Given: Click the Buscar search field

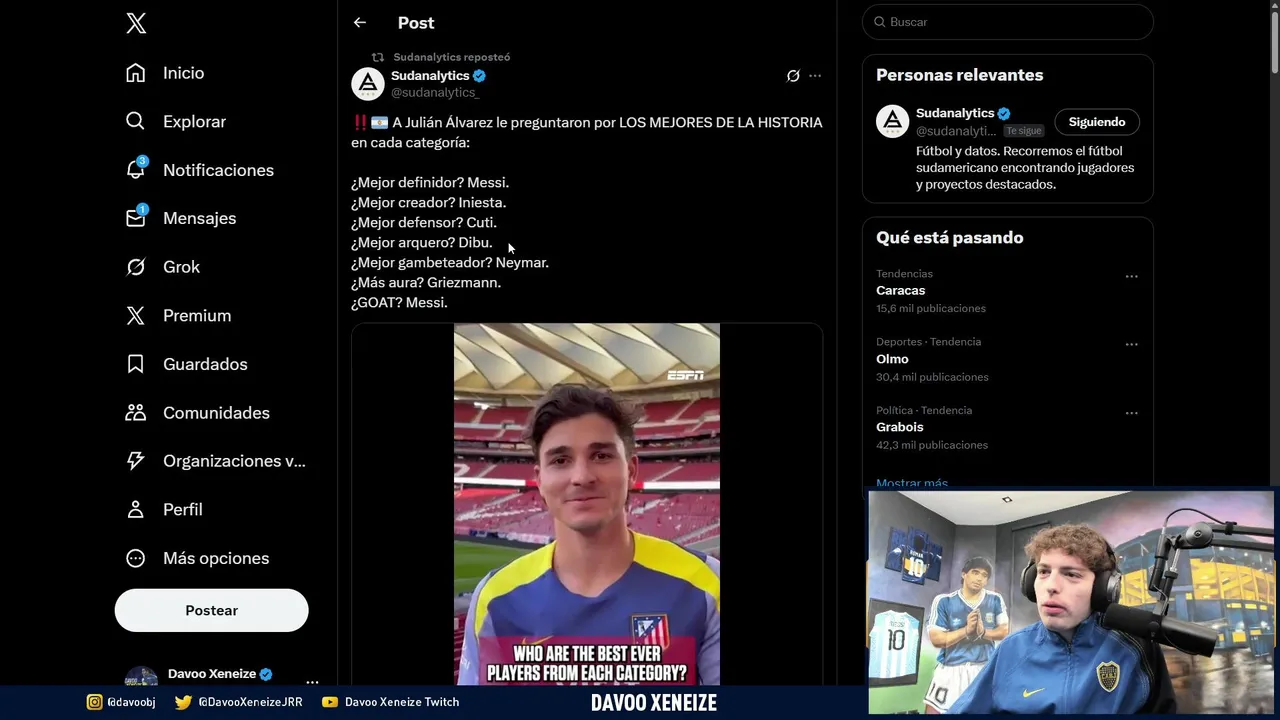Looking at the screenshot, I should click(x=1007, y=22).
